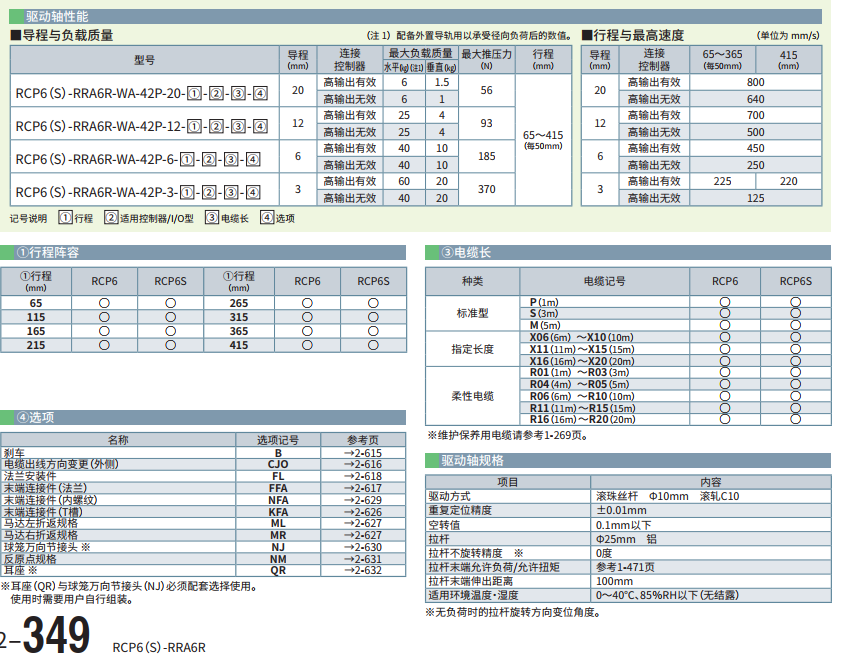Image resolution: width=853 pixels, height=654 pixels.
Task: Click max thrust value "56"
Action: point(486,90)
